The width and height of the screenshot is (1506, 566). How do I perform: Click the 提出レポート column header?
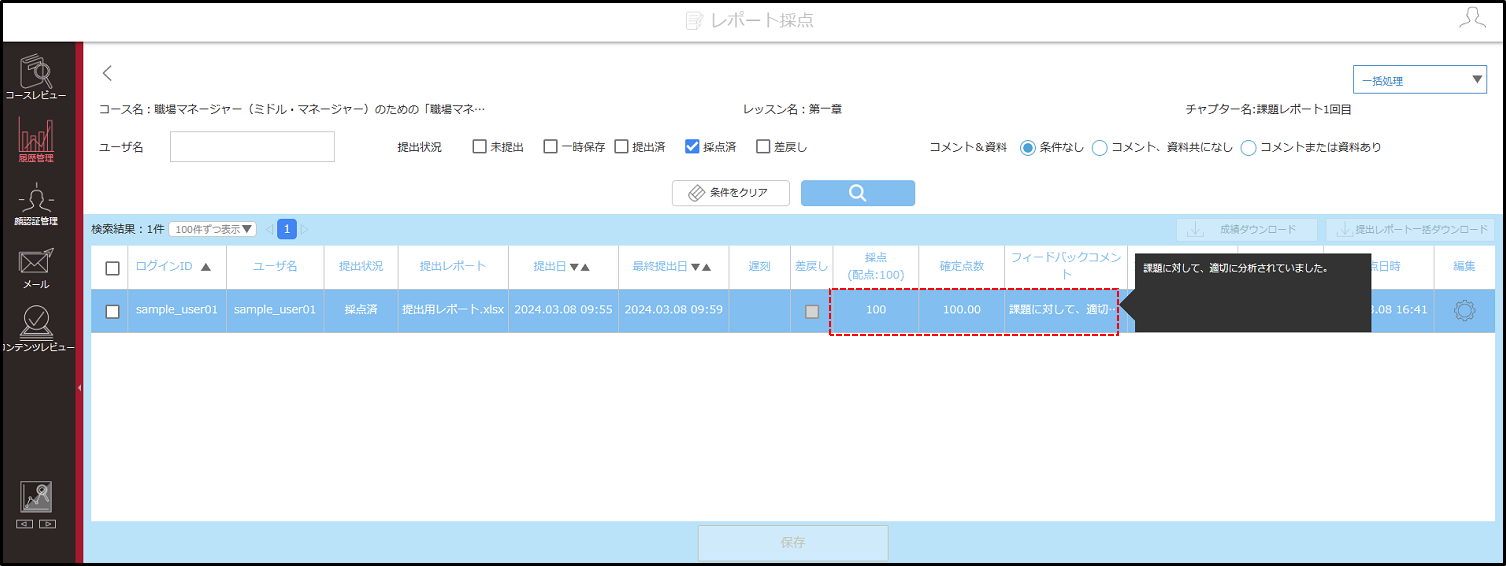click(x=453, y=267)
